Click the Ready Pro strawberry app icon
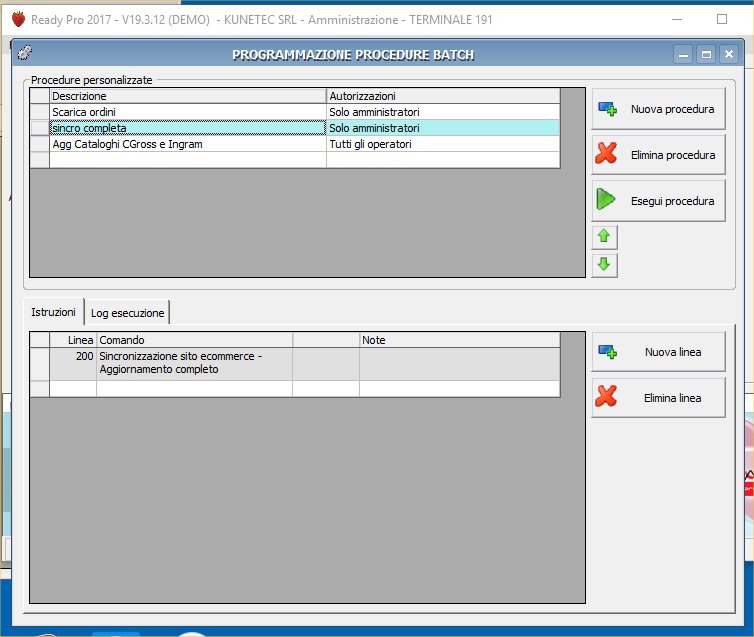 click(x=18, y=19)
